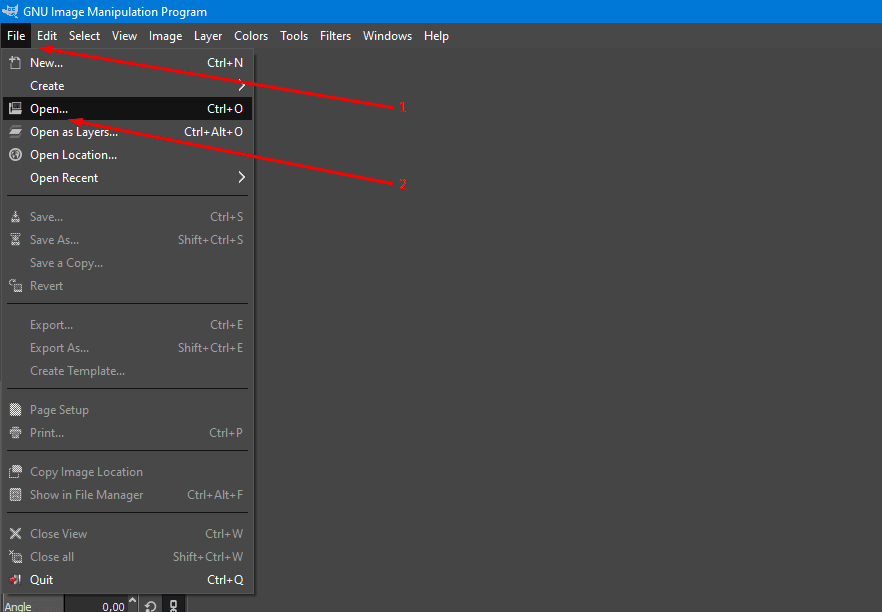Click the GIMP Wilber title bar icon
The image size is (882, 612).
[10, 11]
